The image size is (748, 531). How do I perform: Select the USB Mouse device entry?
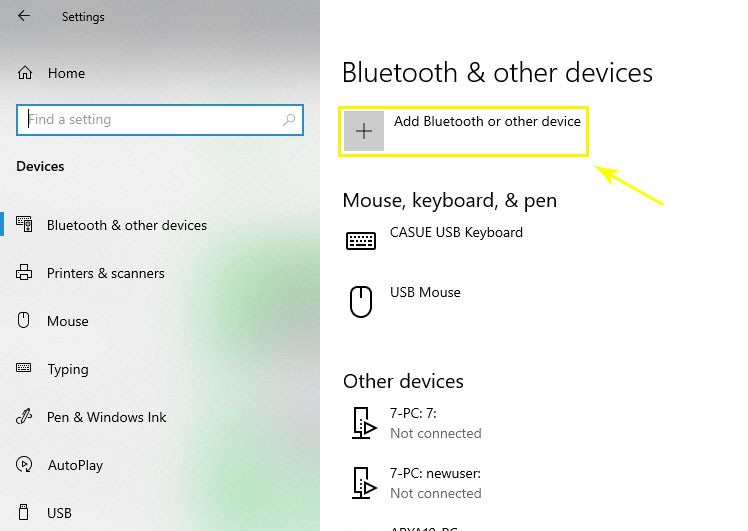(x=425, y=293)
